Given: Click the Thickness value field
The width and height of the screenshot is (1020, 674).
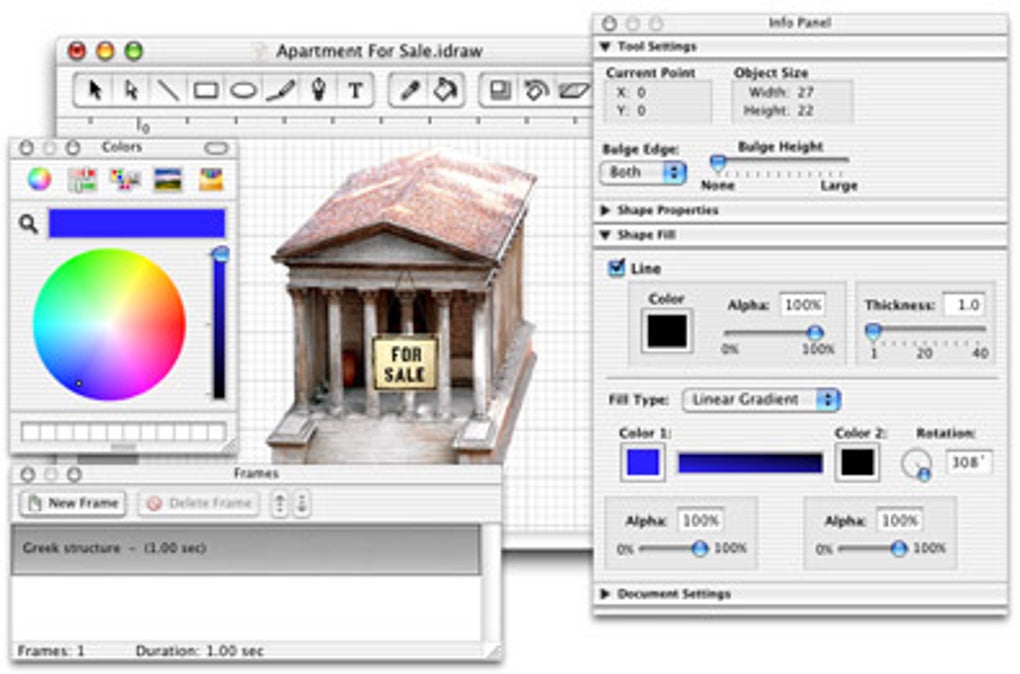Looking at the screenshot, I should [965, 304].
